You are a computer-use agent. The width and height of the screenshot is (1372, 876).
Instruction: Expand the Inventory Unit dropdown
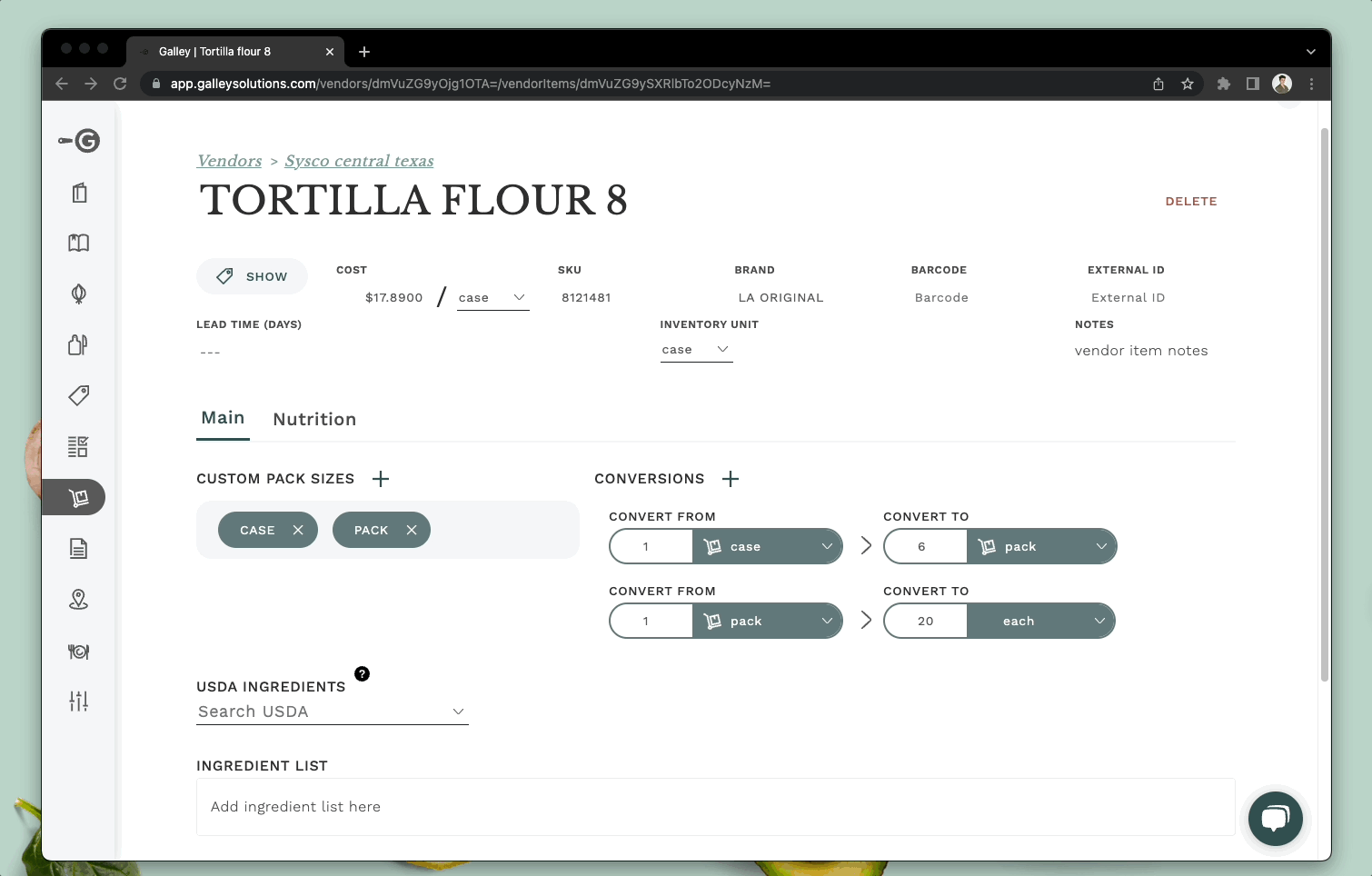(696, 349)
